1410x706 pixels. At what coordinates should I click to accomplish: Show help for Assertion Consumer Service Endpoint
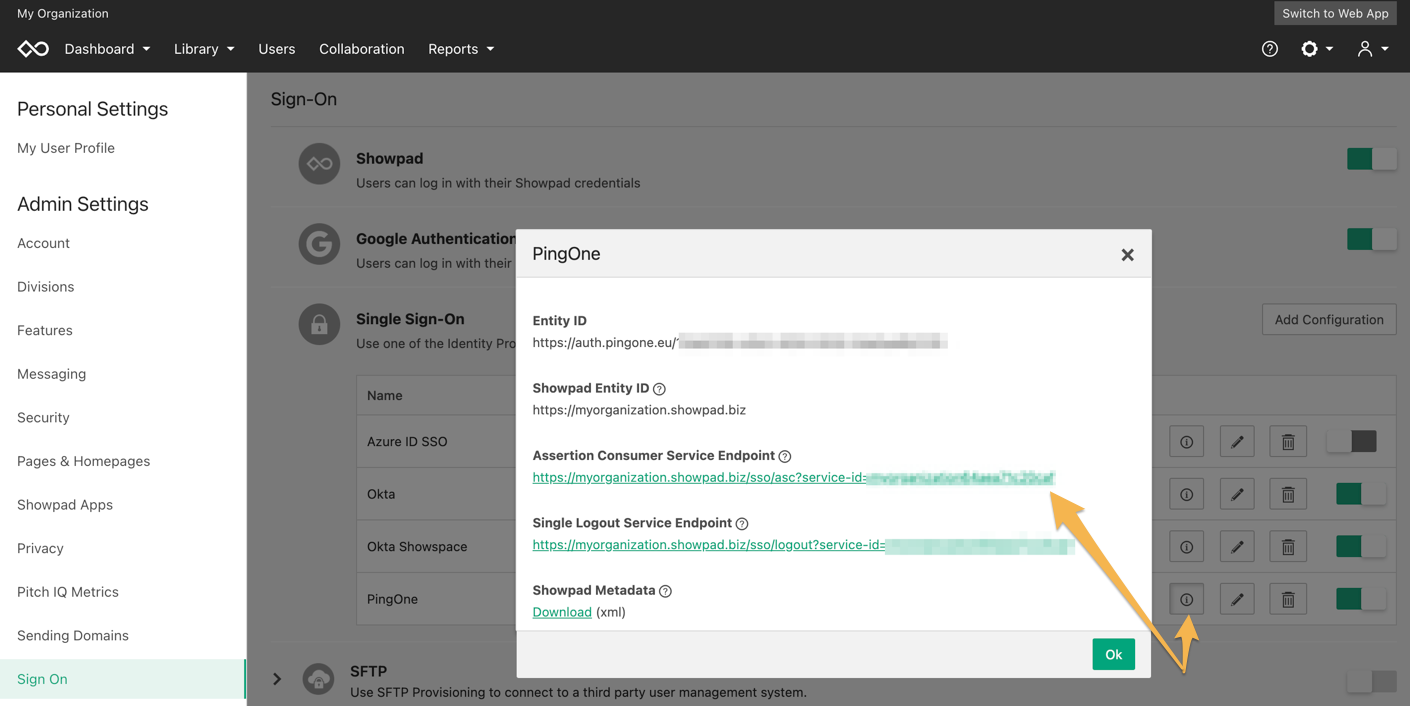tap(785, 456)
